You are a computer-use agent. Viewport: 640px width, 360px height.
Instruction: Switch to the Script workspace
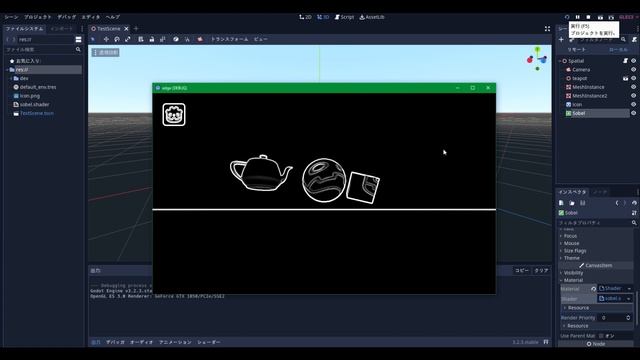coord(344,17)
